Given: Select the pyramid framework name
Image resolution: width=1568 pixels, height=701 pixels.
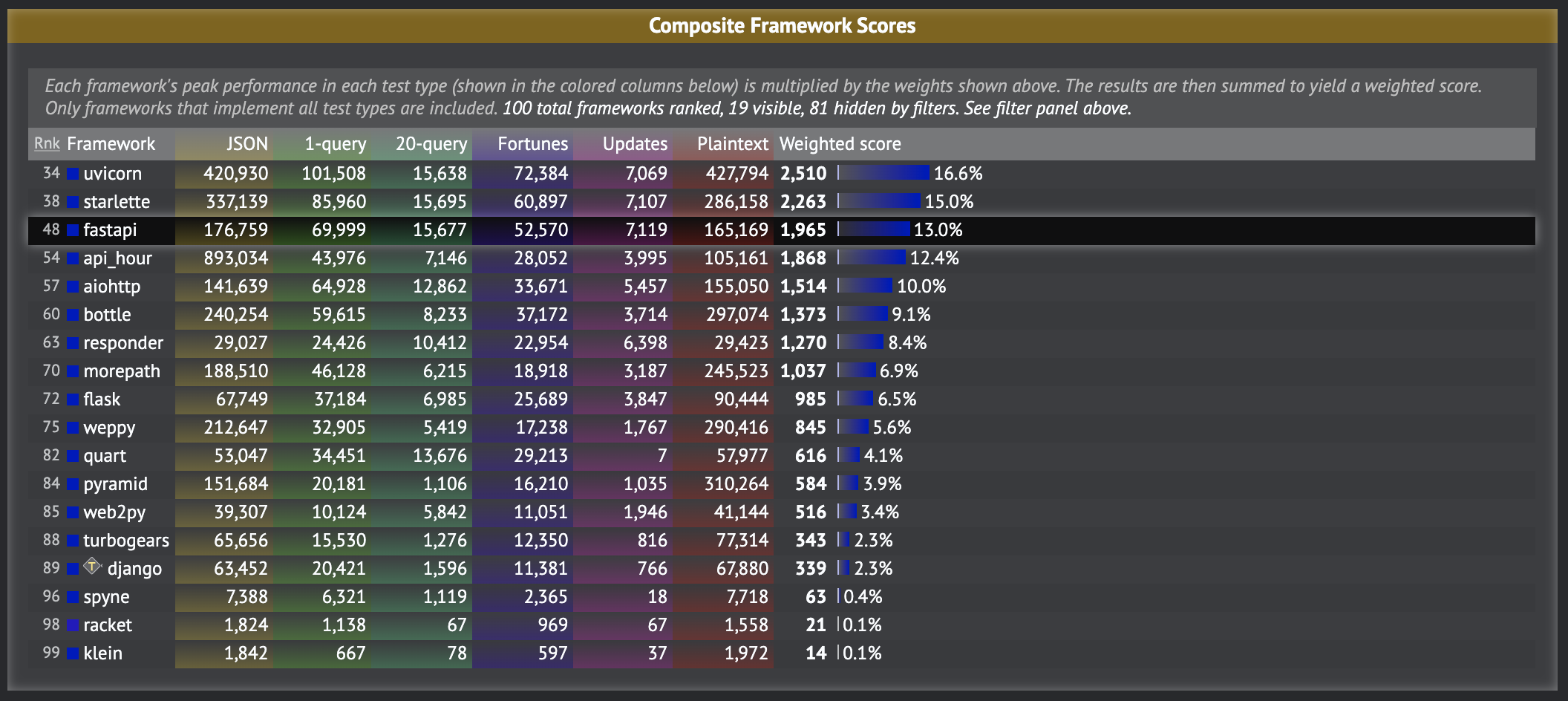Looking at the screenshot, I should pyautogui.click(x=115, y=484).
